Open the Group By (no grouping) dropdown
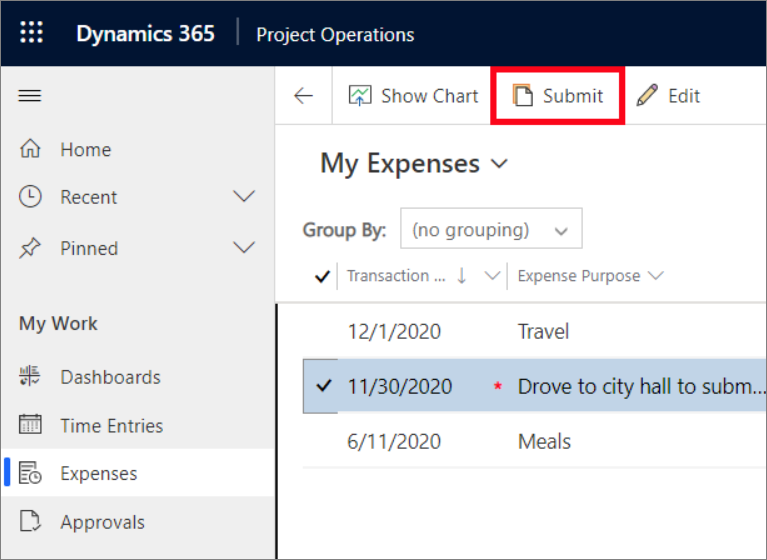The height and width of the screenshot is (560, 767). click(x=491, y=228)
